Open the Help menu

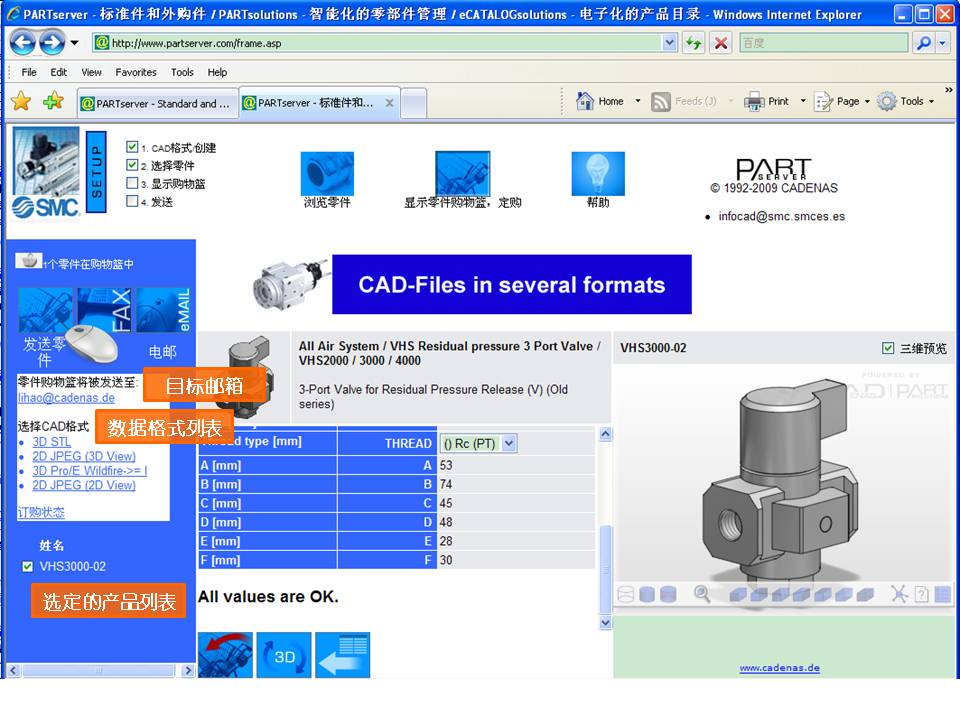(x=217, y=72)
